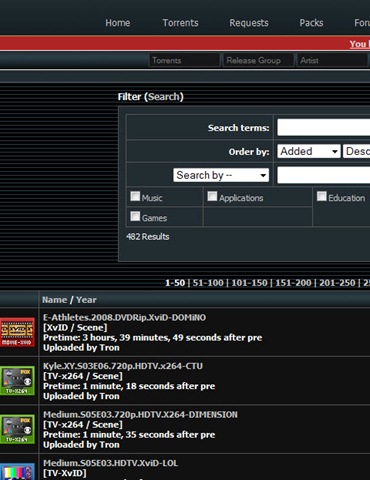370x480 pixels.
Task: Click '[TV-x264 / Scene]' under Kyle.XY
Action: [83, 376]
